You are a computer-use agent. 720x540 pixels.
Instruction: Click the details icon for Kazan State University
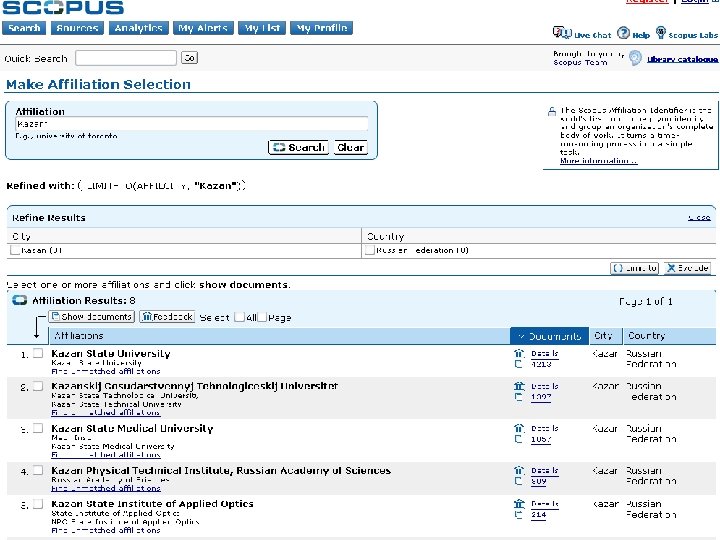click(519, 353)
